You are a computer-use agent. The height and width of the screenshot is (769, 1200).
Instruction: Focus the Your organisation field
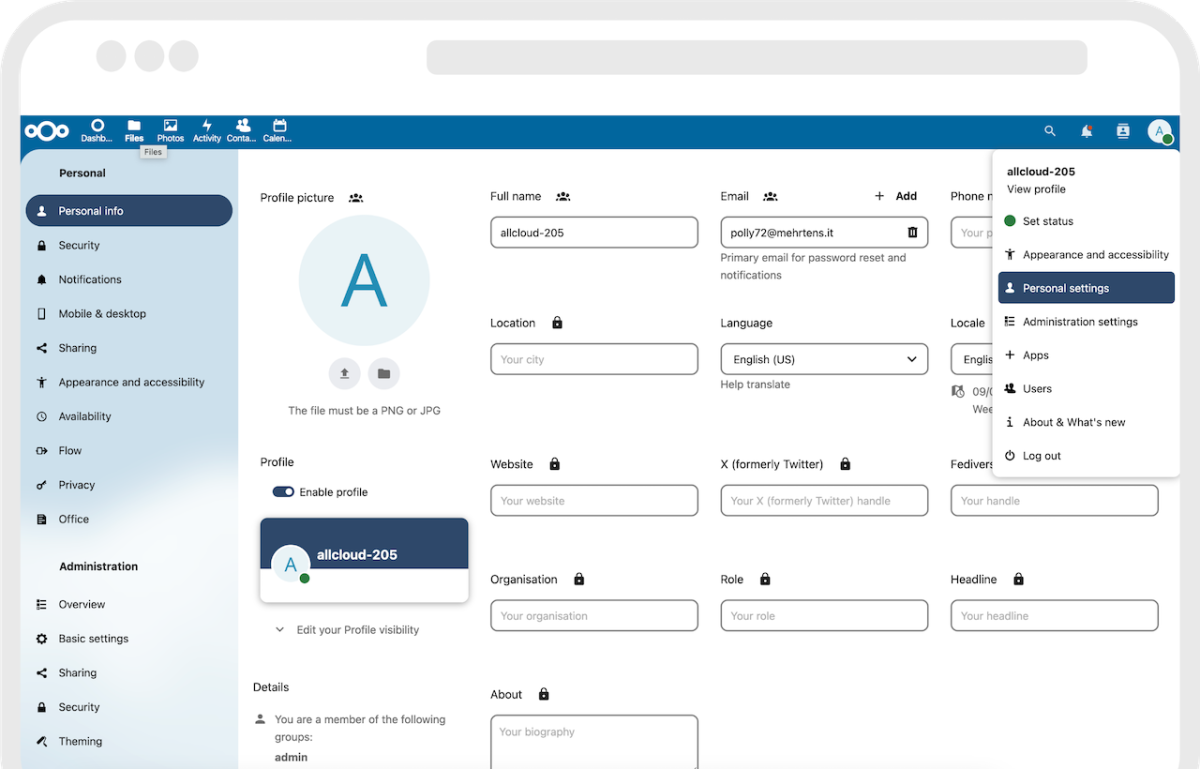point(594,615)
